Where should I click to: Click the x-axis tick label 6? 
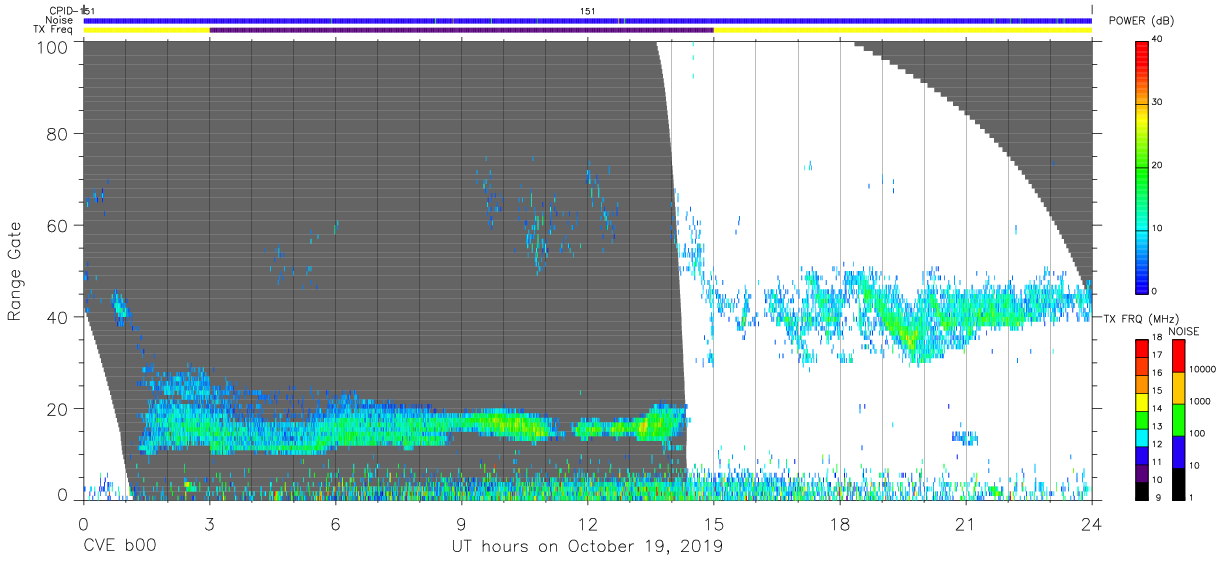pos(335,524)
